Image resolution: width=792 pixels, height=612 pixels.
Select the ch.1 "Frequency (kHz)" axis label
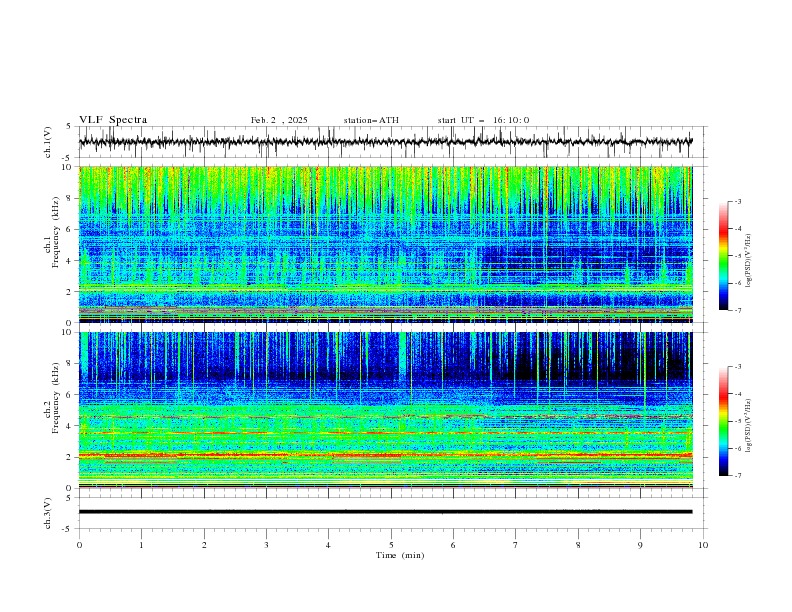pos(56,232)
